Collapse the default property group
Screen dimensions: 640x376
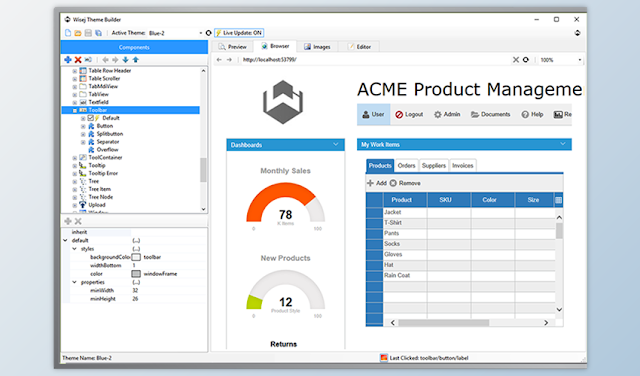pos(66,240)
